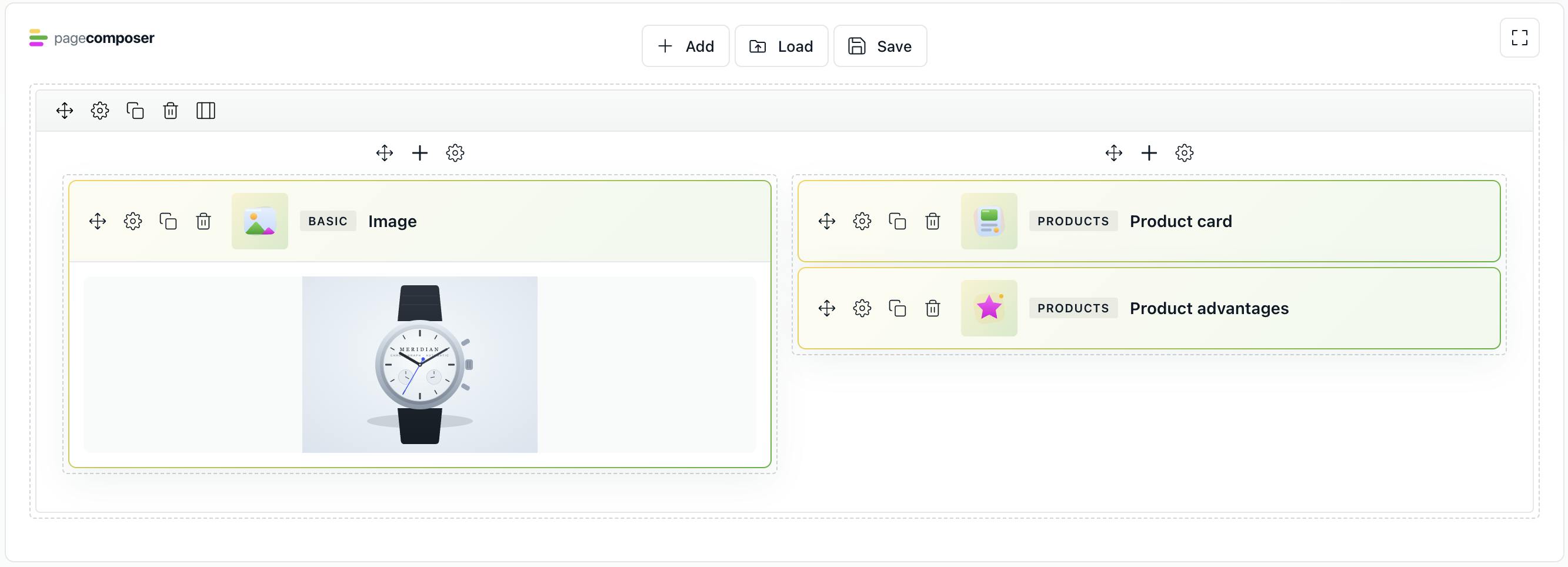
Task: Select the watch image preview
Action: 419,364
